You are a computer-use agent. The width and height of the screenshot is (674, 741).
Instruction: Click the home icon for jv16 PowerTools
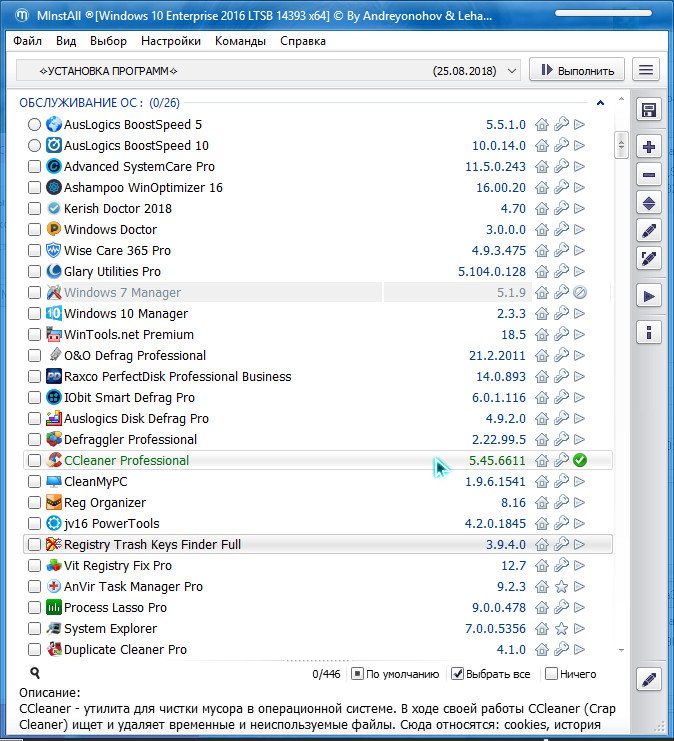pyautogui.click(x=542, y=524)
